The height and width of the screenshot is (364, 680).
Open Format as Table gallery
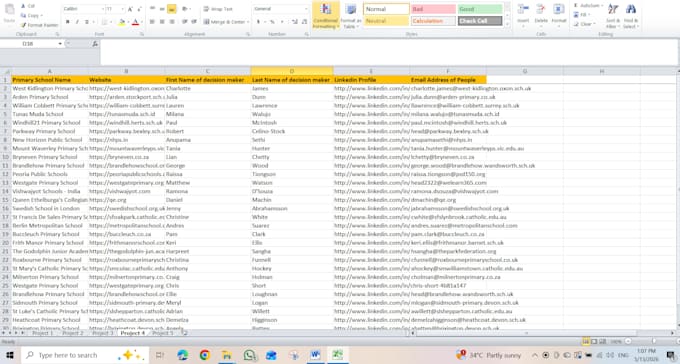click(351, 16)
